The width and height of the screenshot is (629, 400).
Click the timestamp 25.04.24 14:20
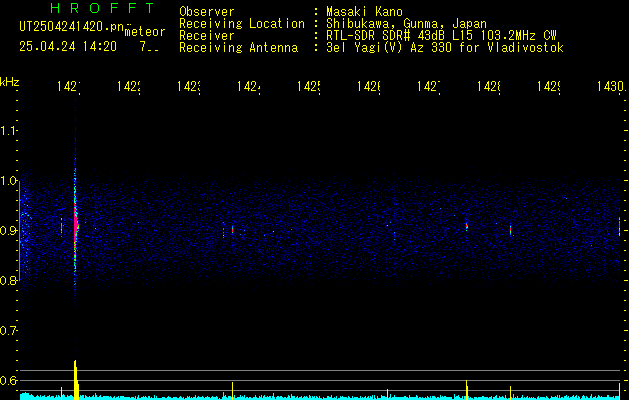[x=68, y=47]
